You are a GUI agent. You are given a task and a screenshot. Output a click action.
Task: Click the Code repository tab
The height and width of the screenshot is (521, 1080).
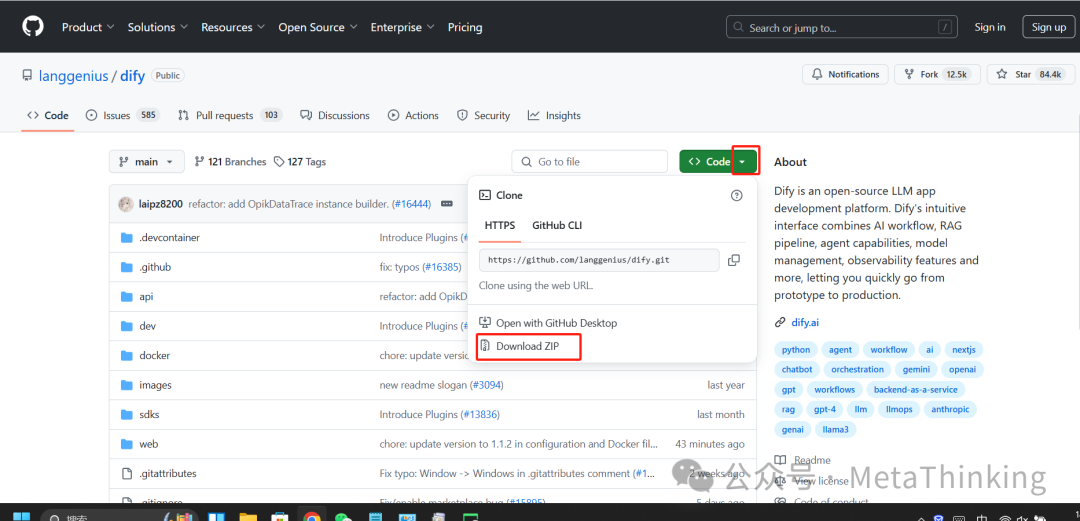pyautogui.click(x=48, y=115)
